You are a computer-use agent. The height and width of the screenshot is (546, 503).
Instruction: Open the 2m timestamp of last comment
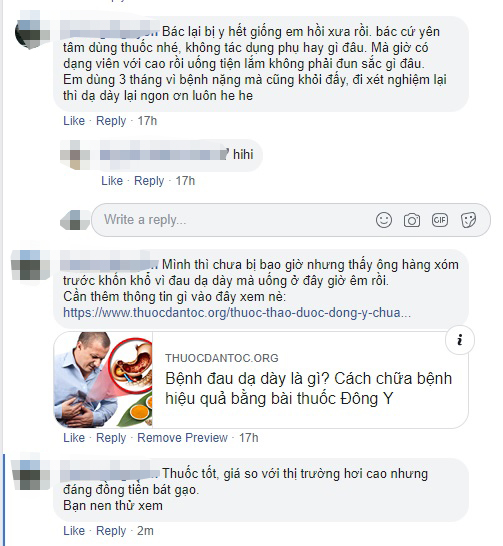click(x=146, y=531)
